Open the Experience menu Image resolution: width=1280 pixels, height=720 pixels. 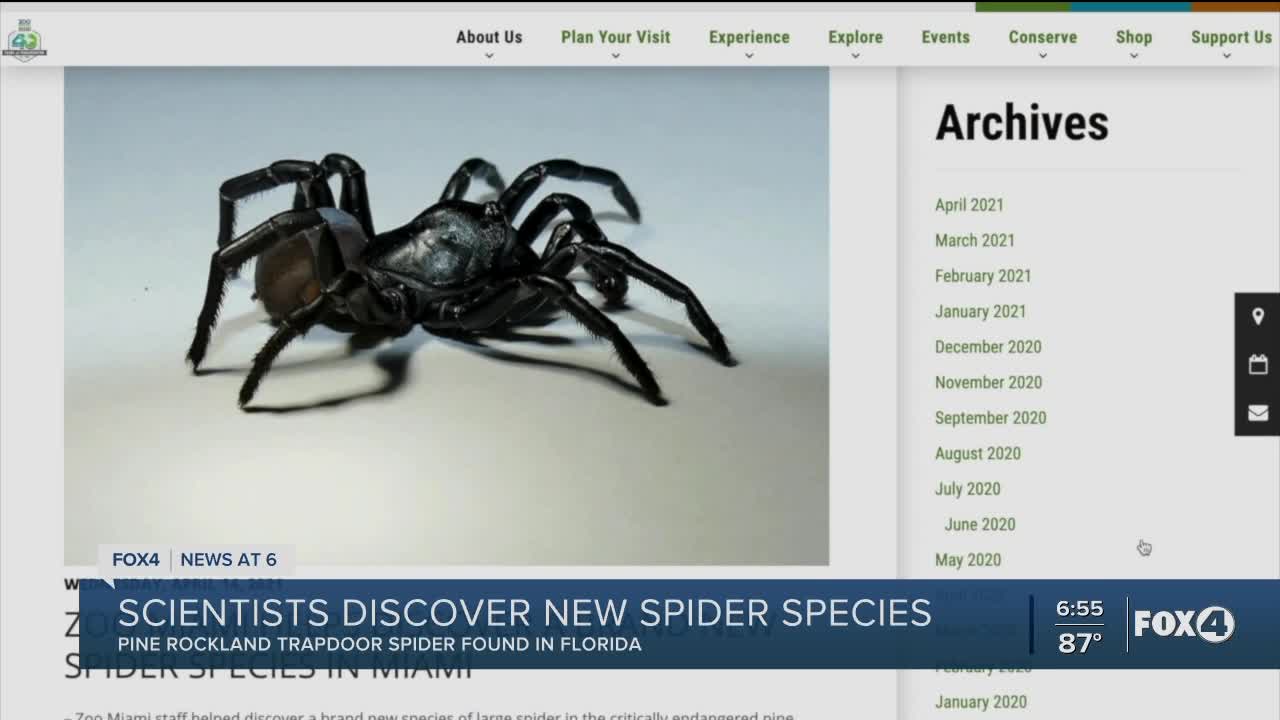tap(749, 37)
